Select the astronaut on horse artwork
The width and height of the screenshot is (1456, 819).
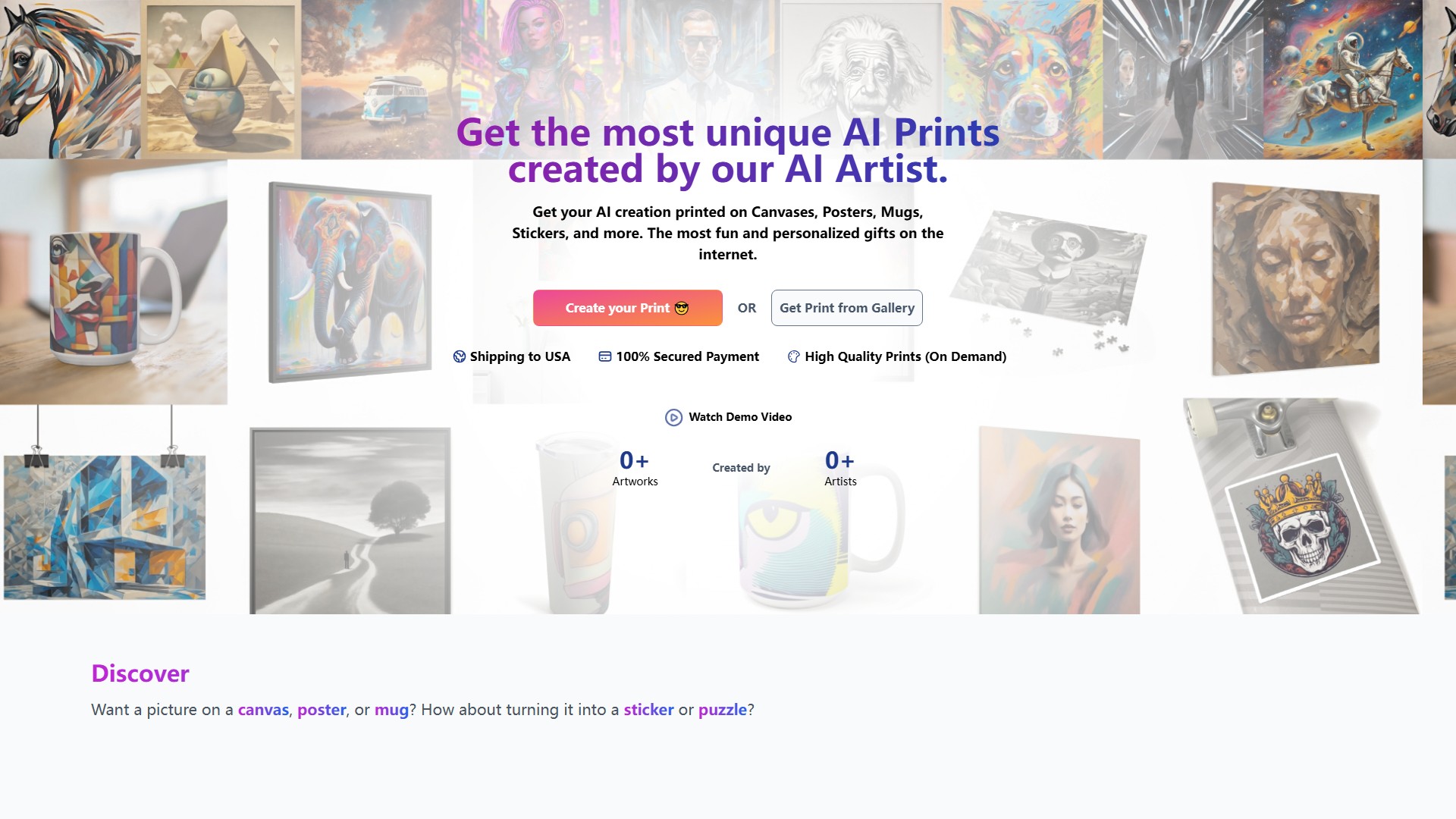pyautogui.click(x=1343, y=80)
